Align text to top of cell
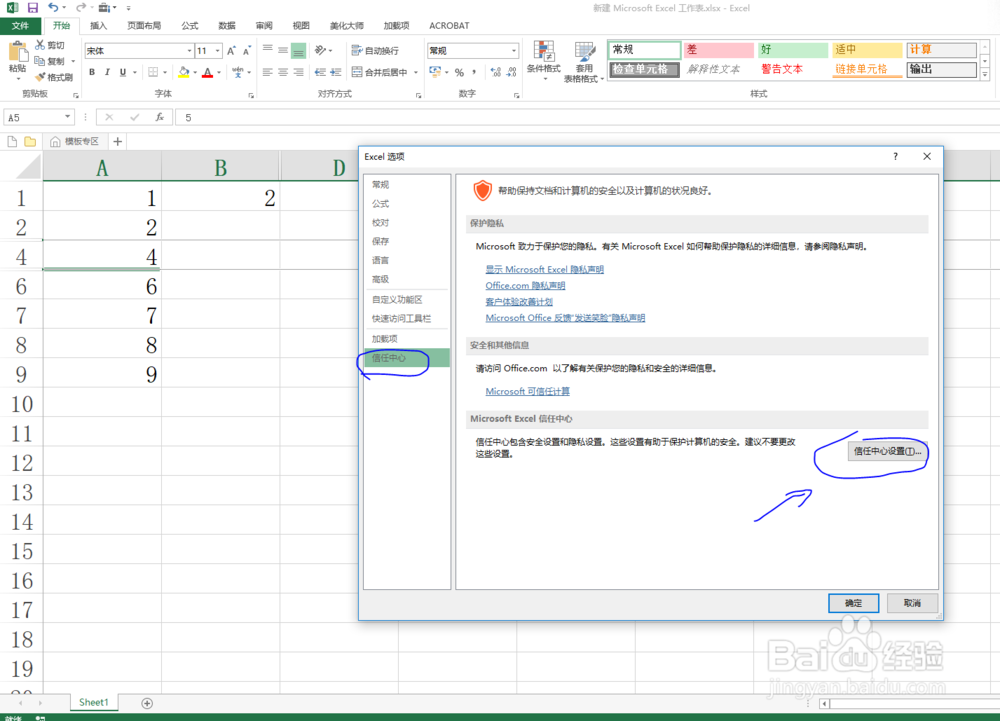The width and height of the screenshot is (1000, 721). tap(268, 50)
